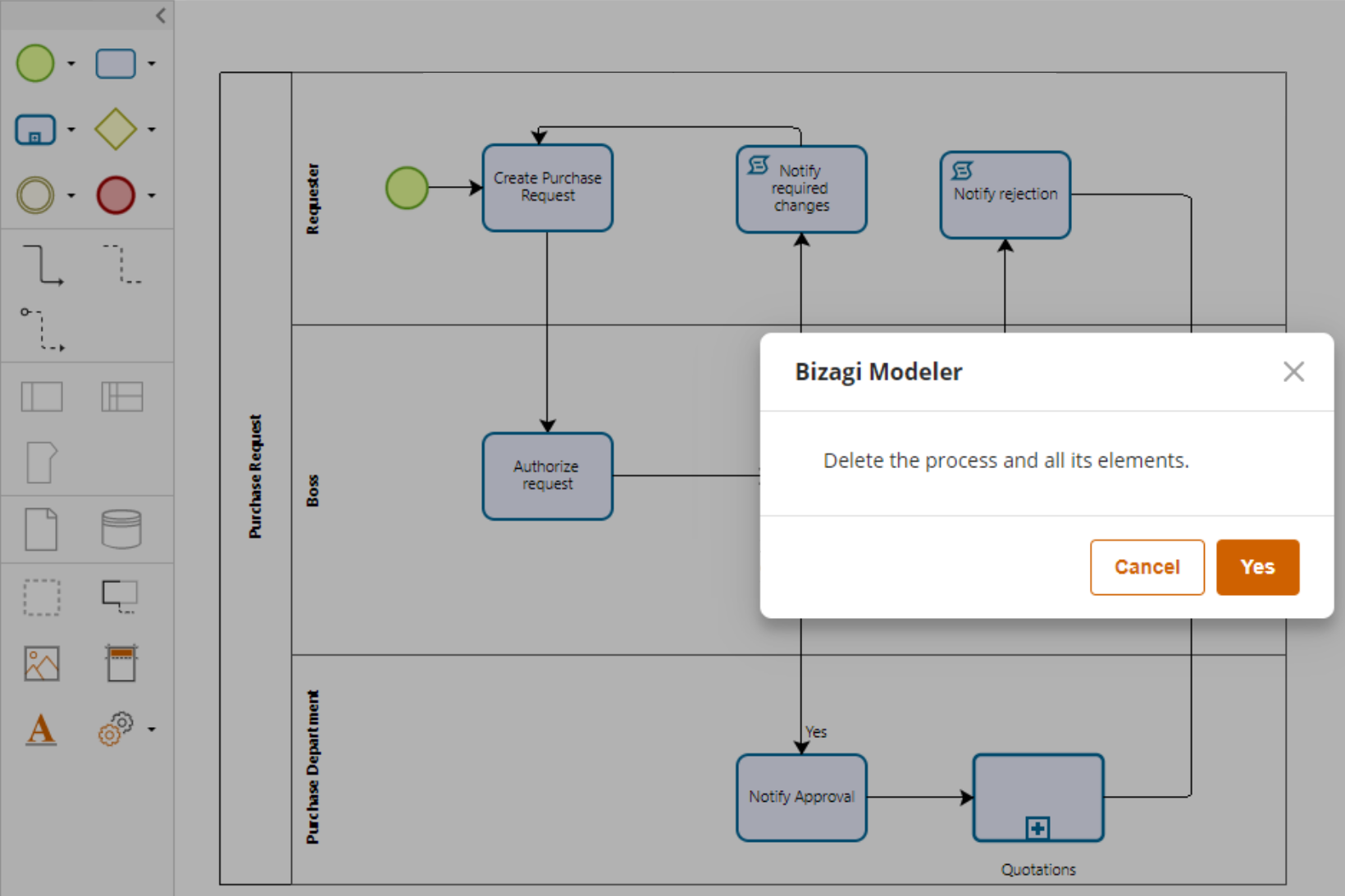Viewport: 1345px width, 896px height.
Task: Open Sub-process type dropdown arrow
Action: 71,130
